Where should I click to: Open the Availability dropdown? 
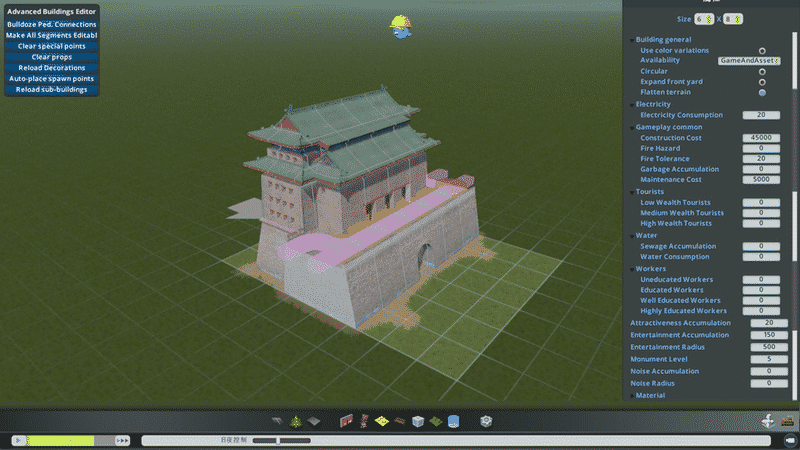[x=749, y=61]
